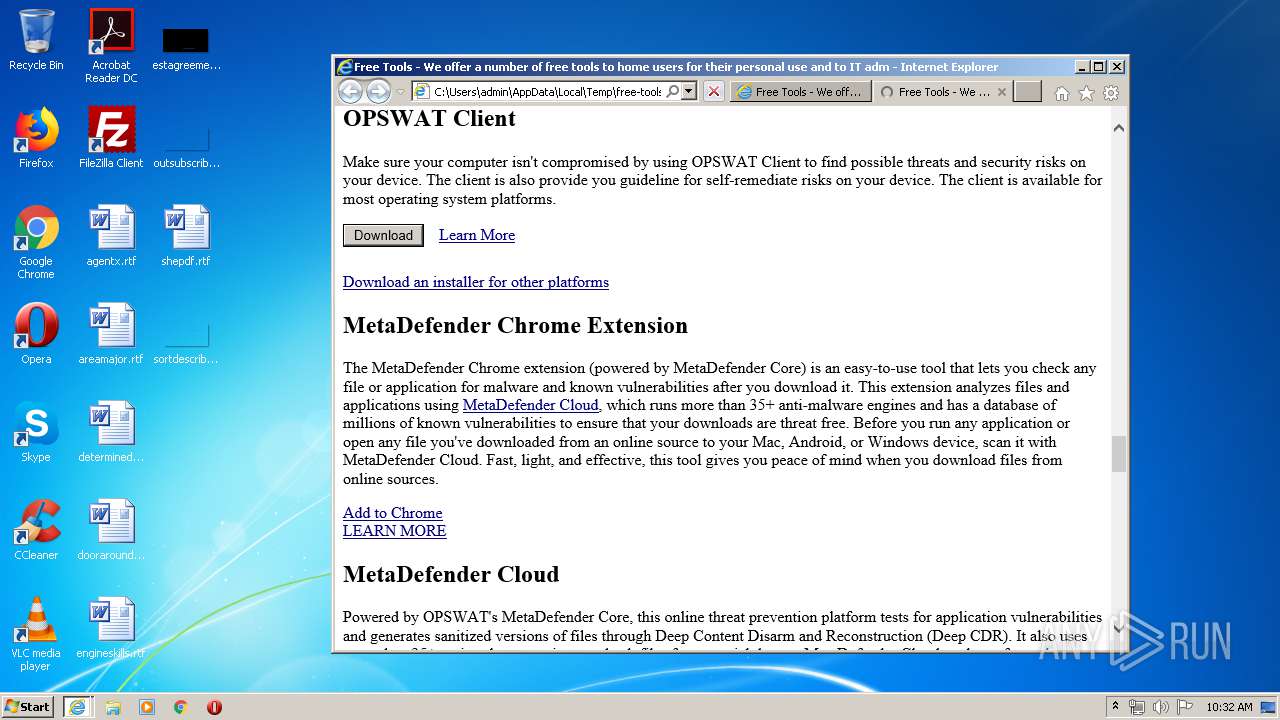Follow the MetaDefender Cloud inline link
Screen dimensions: 1280x720
(531, 405)
